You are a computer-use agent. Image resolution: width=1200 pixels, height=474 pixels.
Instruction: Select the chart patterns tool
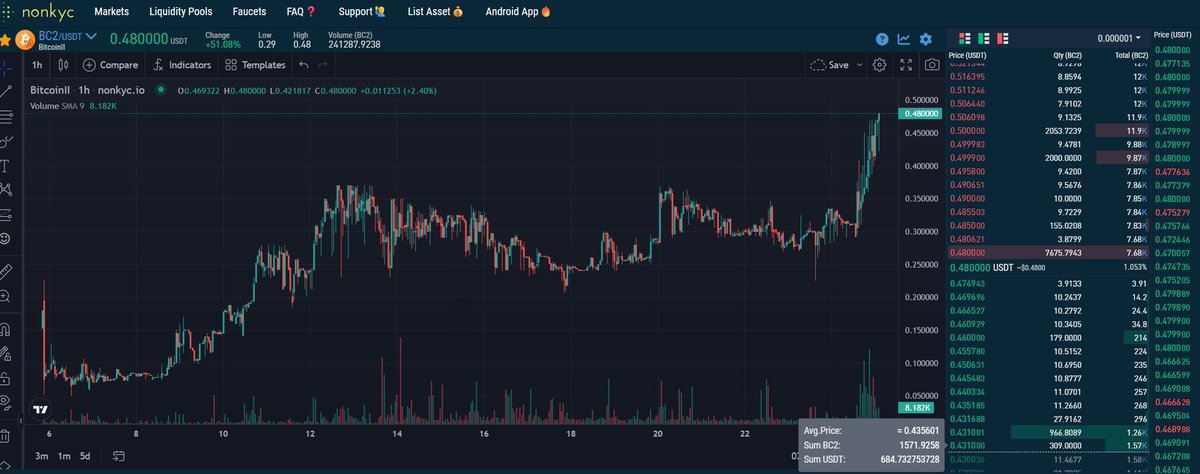(6, 189)
